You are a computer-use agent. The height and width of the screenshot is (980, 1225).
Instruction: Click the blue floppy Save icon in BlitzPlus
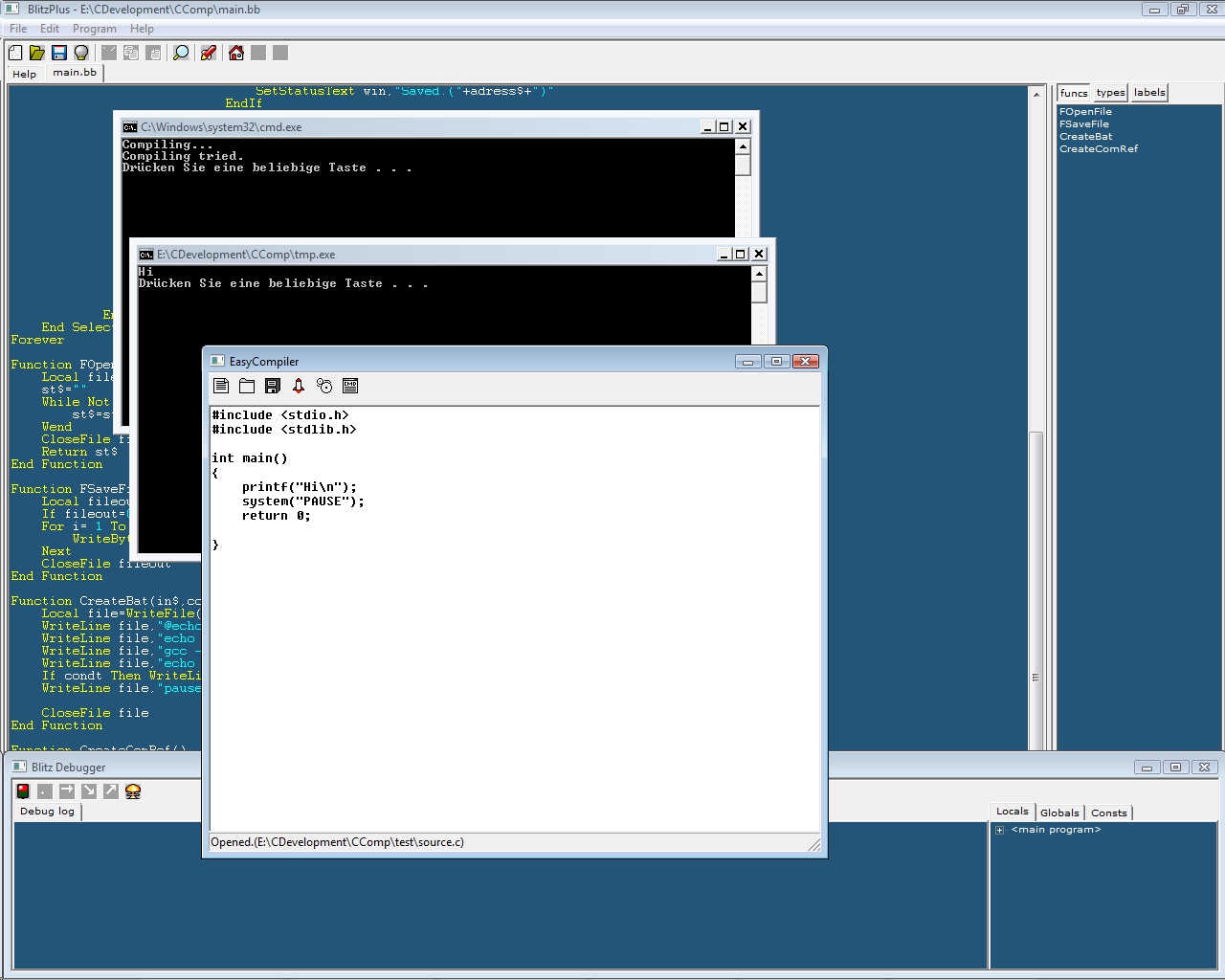tap(59, 53)
